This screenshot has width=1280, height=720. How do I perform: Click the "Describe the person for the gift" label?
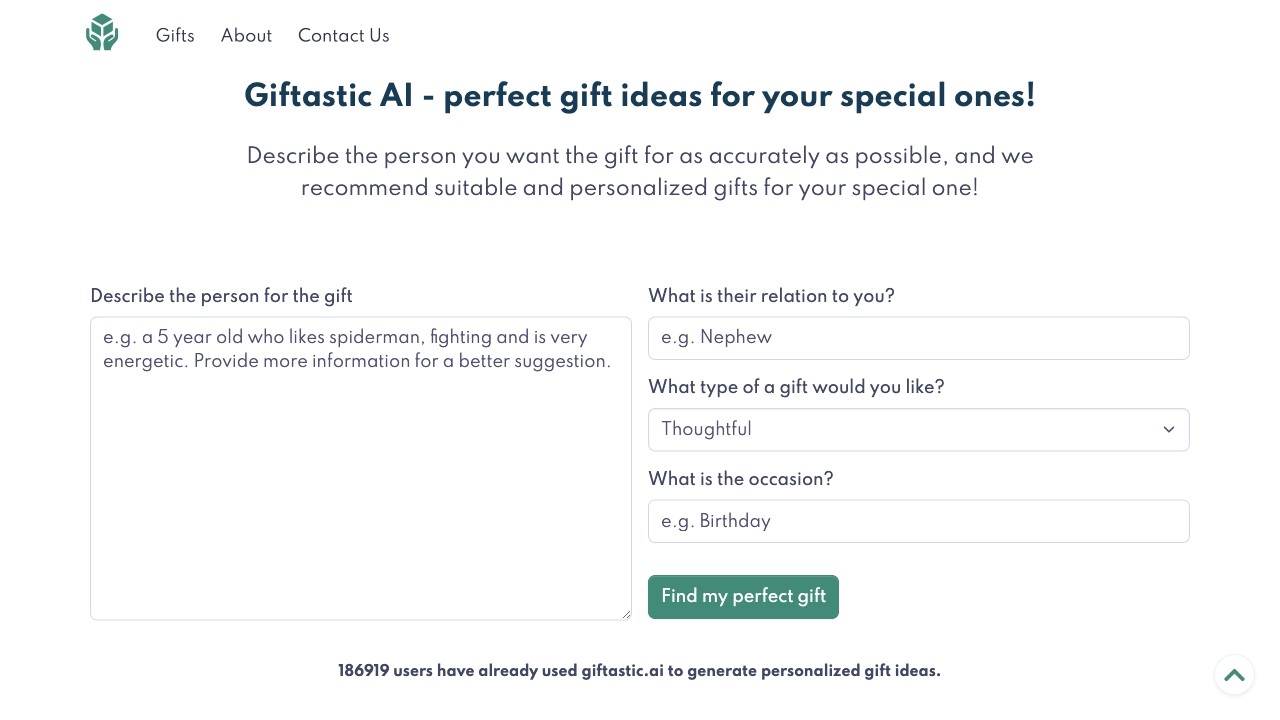[x=221, y=296]
